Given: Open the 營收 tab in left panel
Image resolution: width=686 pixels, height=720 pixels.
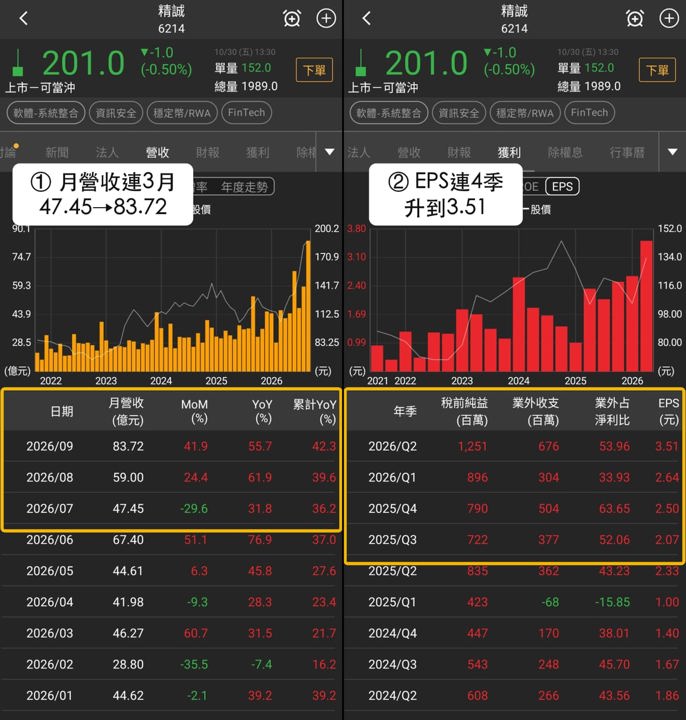Looking at the screenshot, I should point(157,152).
